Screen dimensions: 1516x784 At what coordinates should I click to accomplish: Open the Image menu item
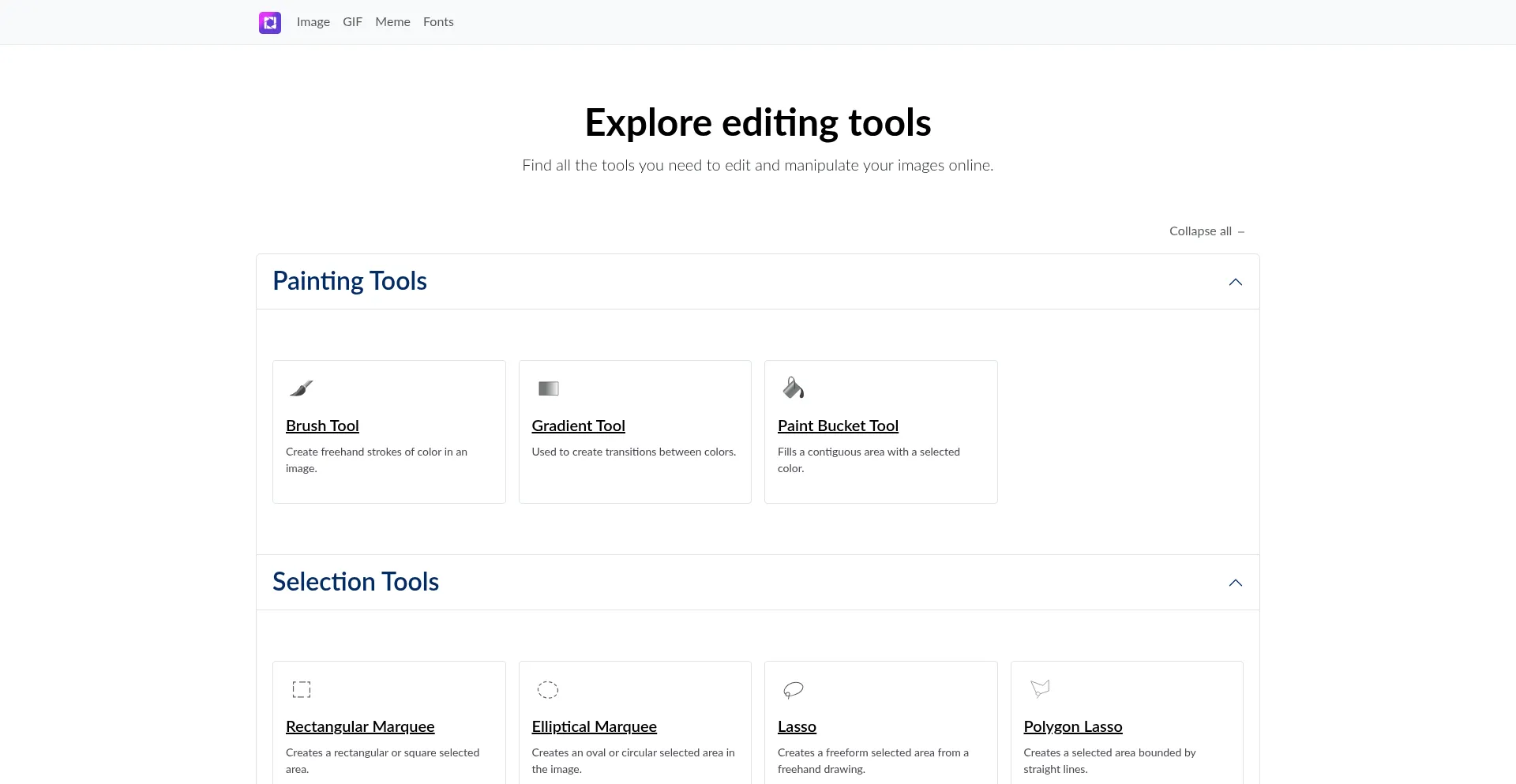pyautogui.click(x=313, y=22)
